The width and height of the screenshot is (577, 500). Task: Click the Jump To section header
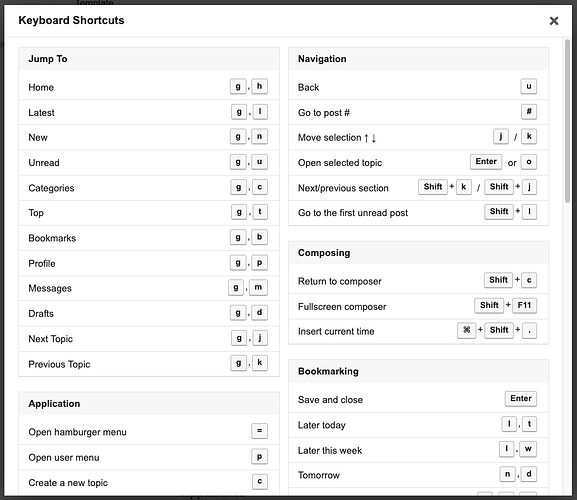tap(149, 59)
